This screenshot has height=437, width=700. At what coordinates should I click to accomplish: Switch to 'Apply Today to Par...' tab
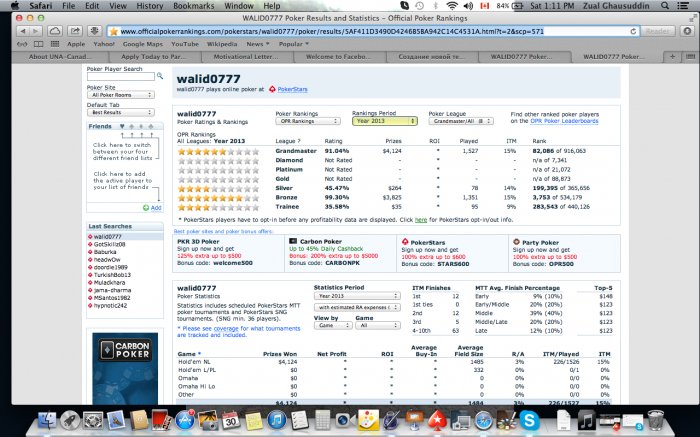click(154, 57)
